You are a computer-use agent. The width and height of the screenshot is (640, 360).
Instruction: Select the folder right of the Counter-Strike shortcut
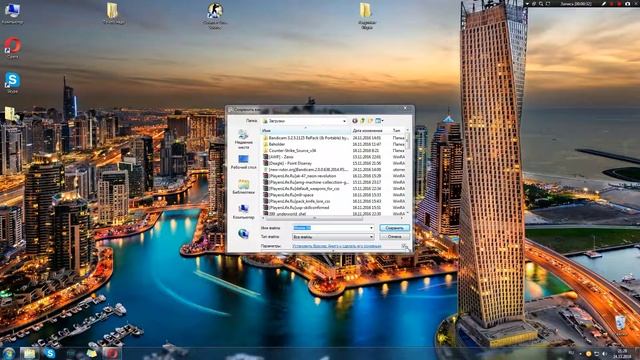[x=366, y=16]
